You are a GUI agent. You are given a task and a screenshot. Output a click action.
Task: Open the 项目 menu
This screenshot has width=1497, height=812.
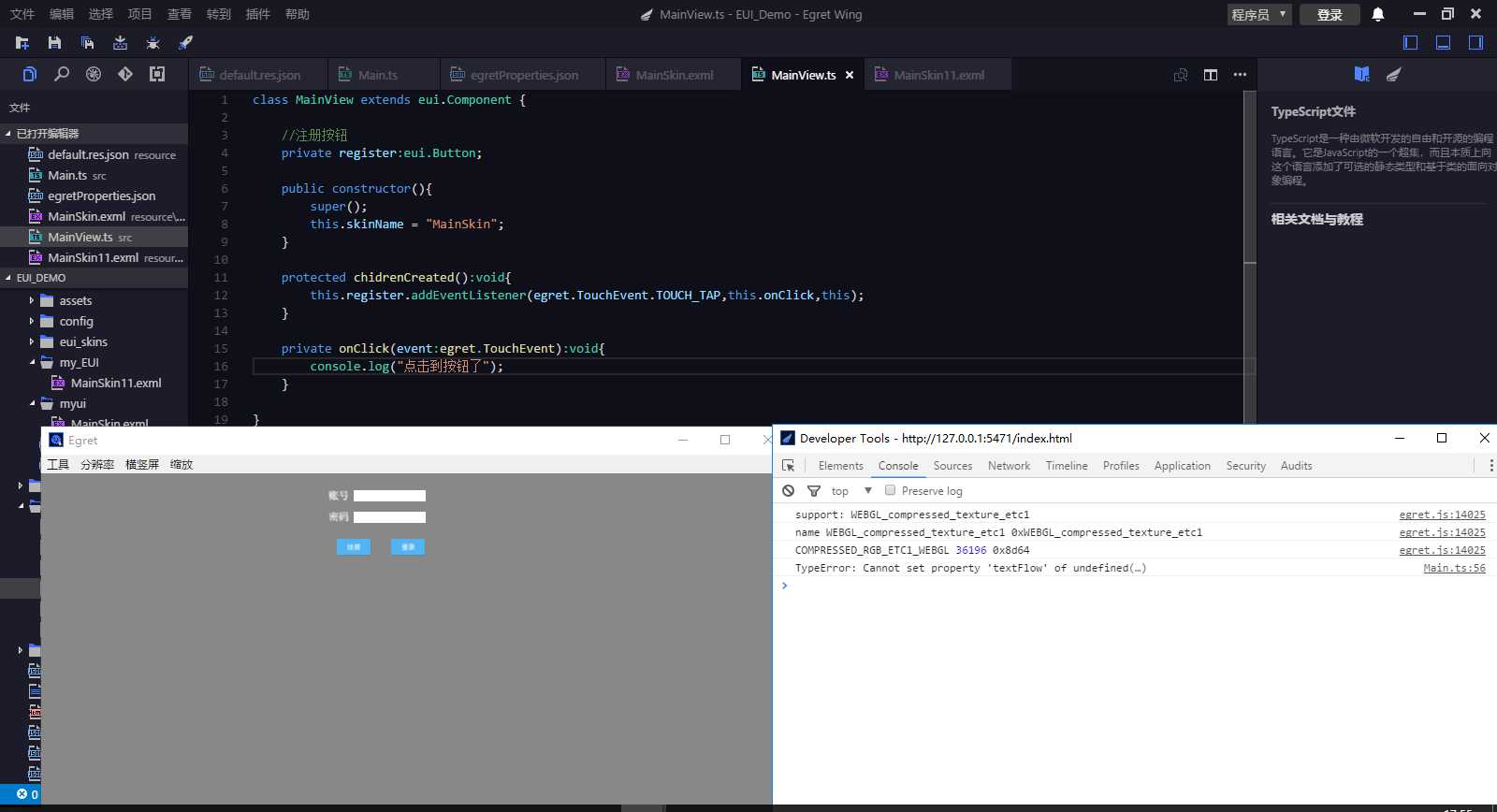pos(140,14)
